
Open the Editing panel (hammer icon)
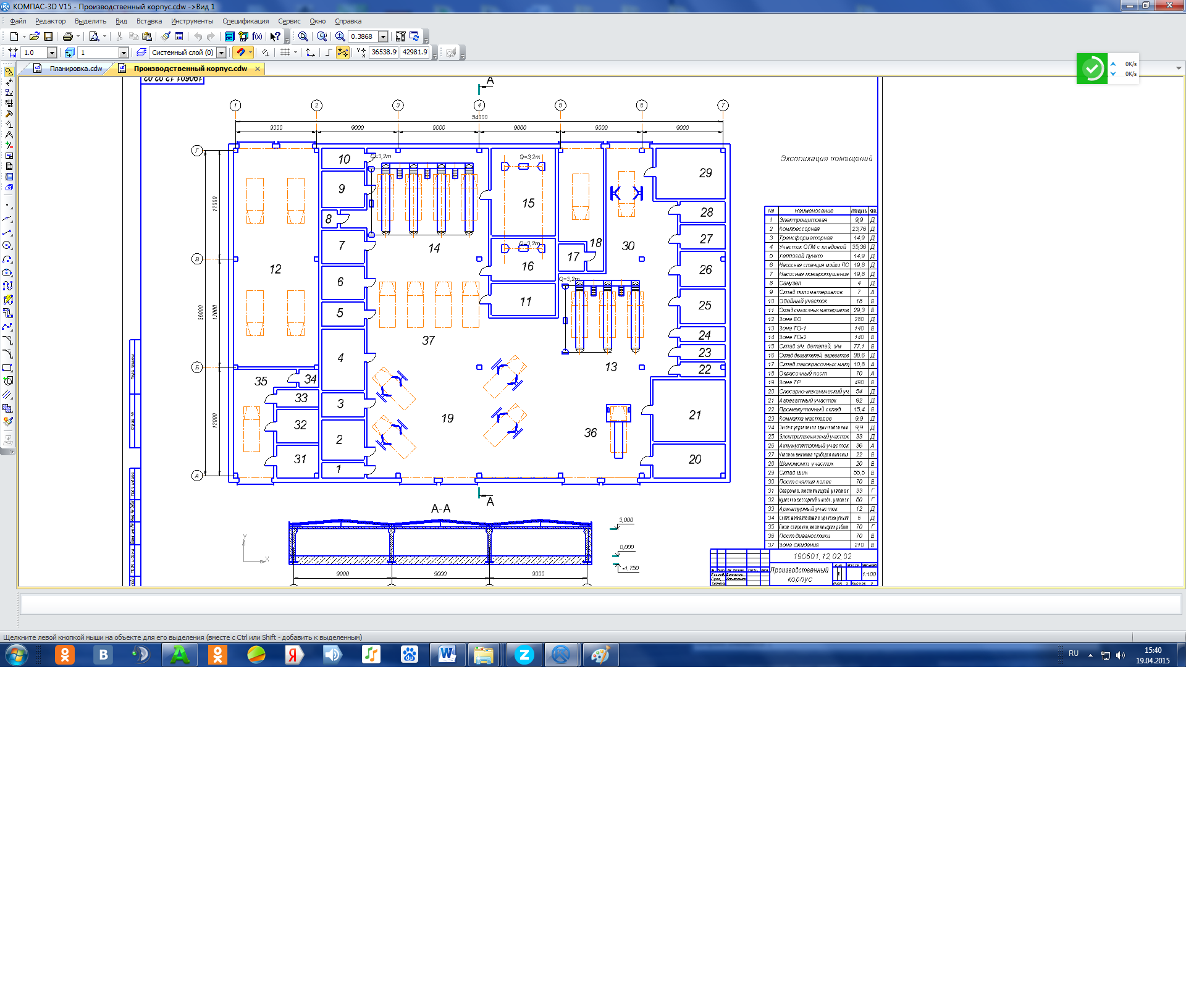tap(9, 114)
